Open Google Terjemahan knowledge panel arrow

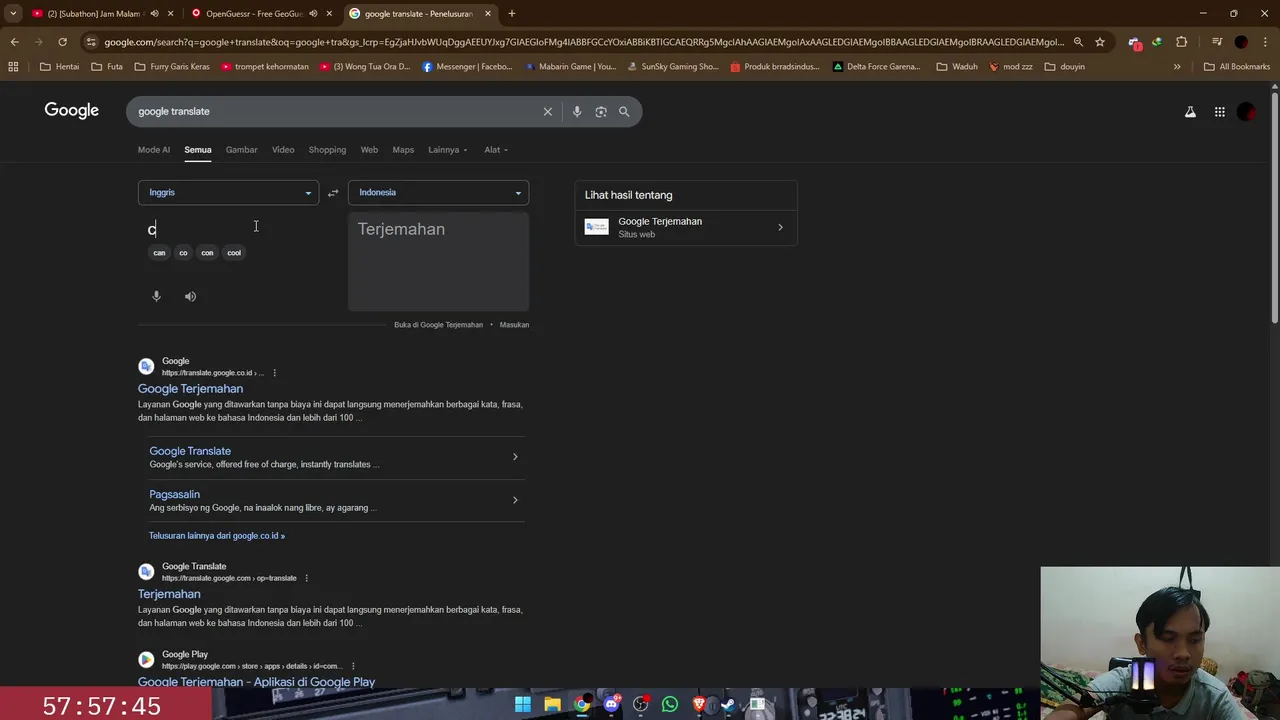pyautogui.click(x=780, y=227)
